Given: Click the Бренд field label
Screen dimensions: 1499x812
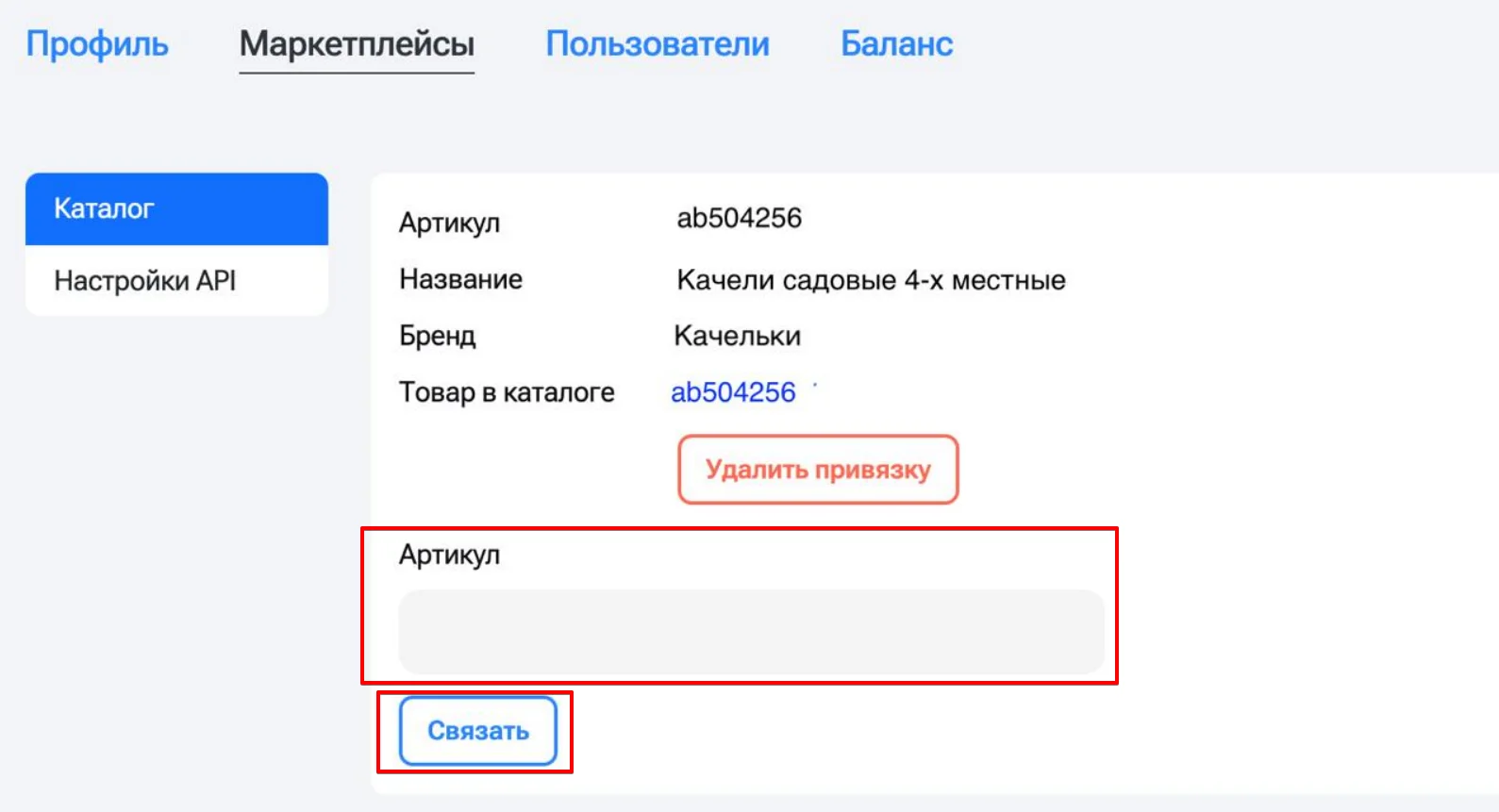Looking at the screenshot, I should click(437, 336).
